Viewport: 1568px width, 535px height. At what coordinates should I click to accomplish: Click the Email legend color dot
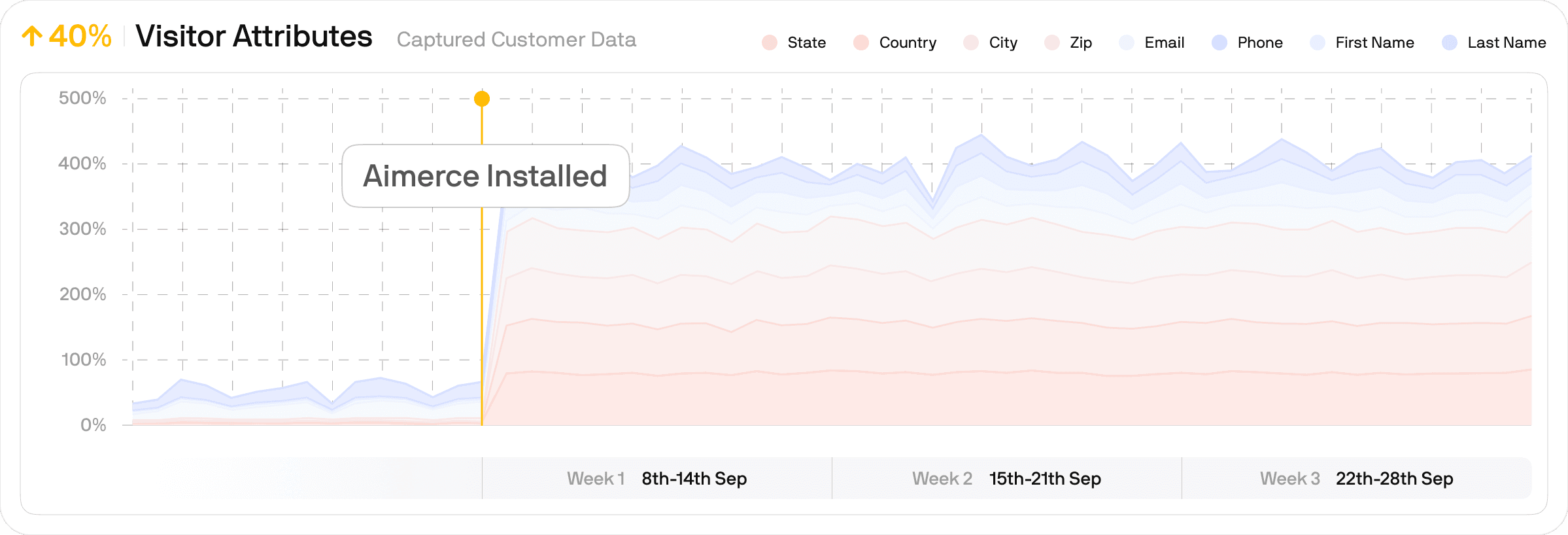[x=1127, y=43]
